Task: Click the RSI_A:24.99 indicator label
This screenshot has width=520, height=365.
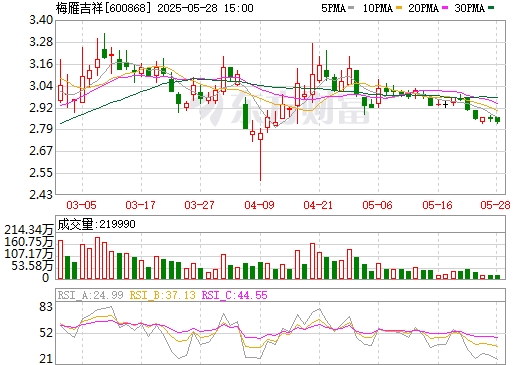Action: [x=91, y=295]
